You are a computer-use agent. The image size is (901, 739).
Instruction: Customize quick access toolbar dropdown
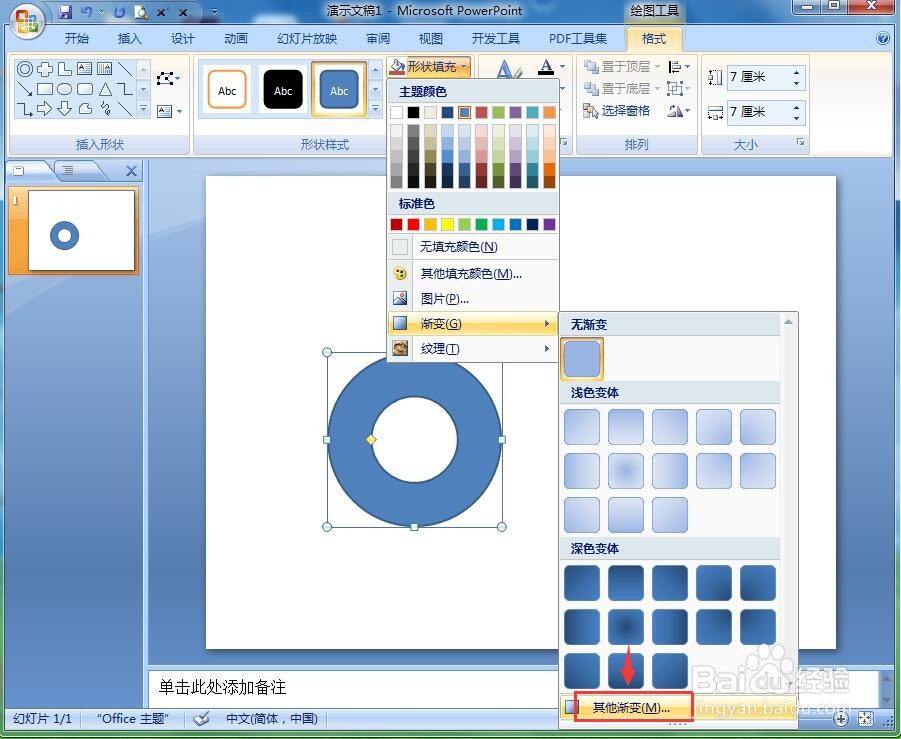(x=214, y=11)
